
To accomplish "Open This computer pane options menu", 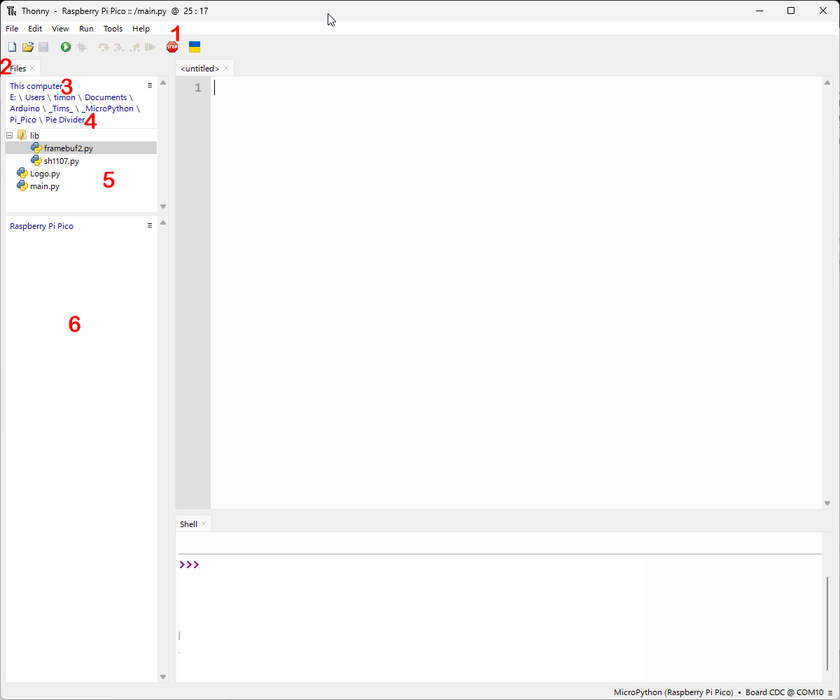I will coord(150,86).
